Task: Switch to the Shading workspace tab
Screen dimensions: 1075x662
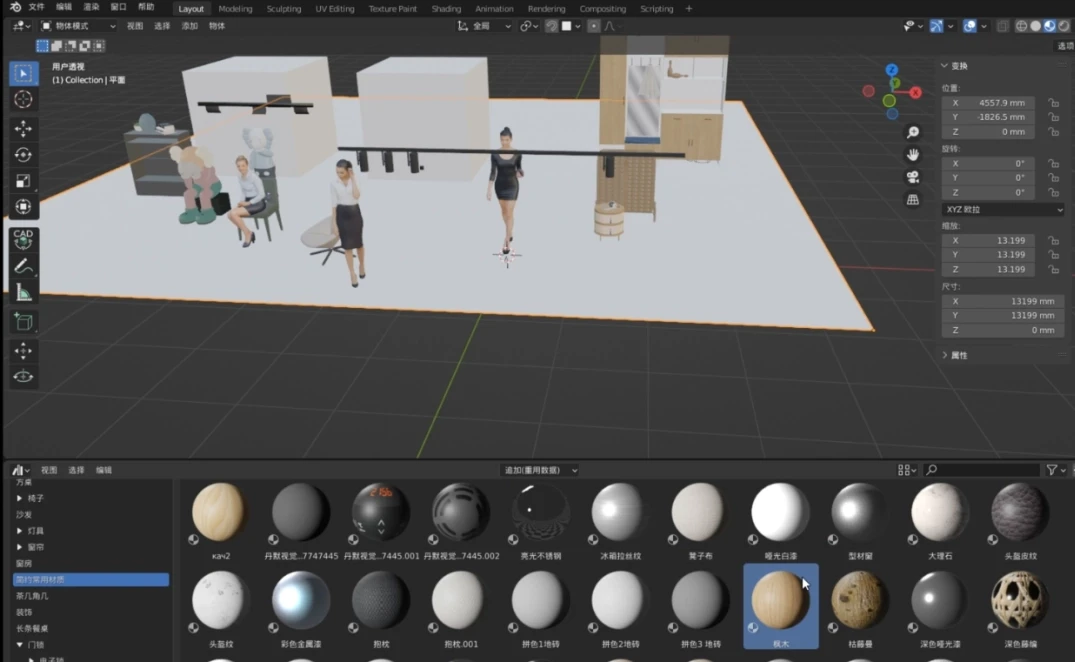Action: (446, 9)
